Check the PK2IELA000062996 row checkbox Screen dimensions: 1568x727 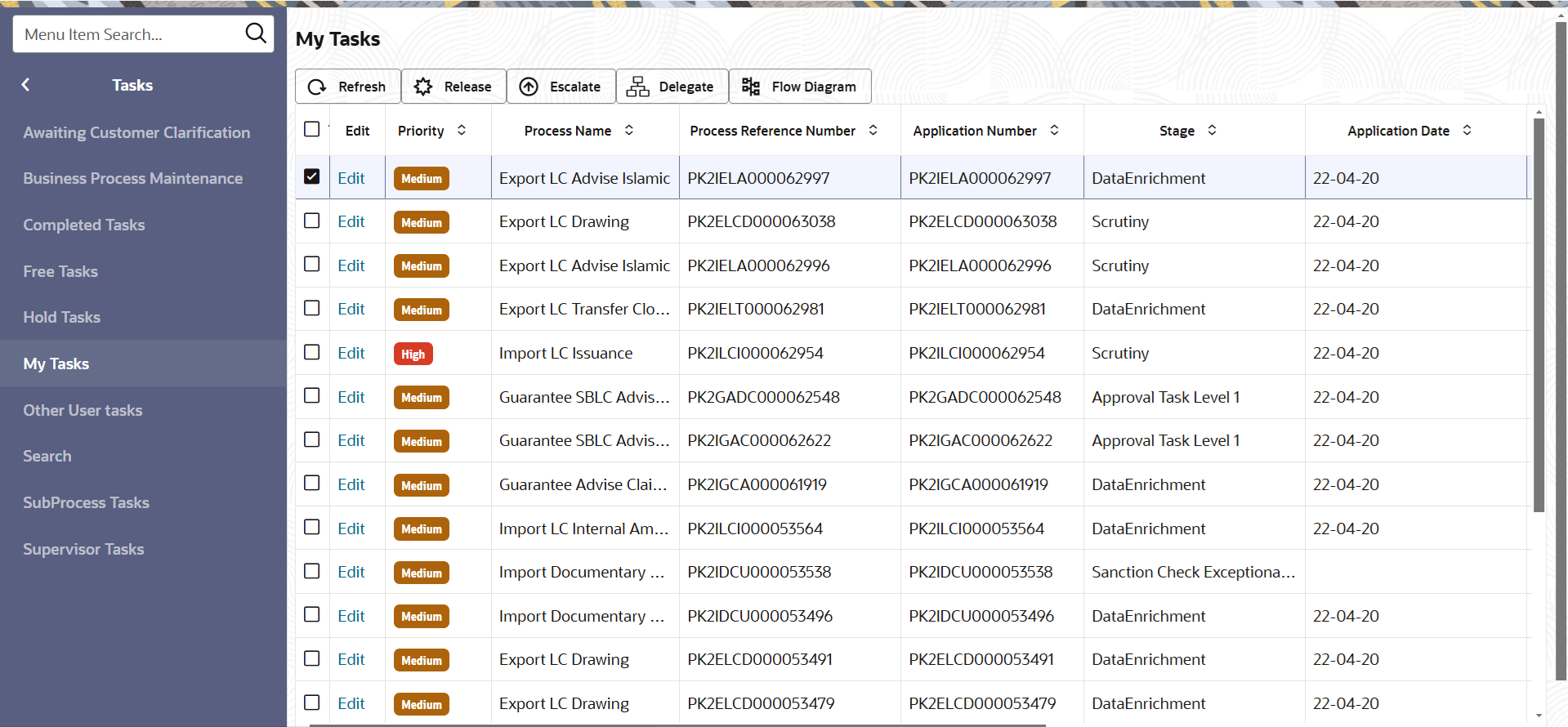click(x=311, y=264)
